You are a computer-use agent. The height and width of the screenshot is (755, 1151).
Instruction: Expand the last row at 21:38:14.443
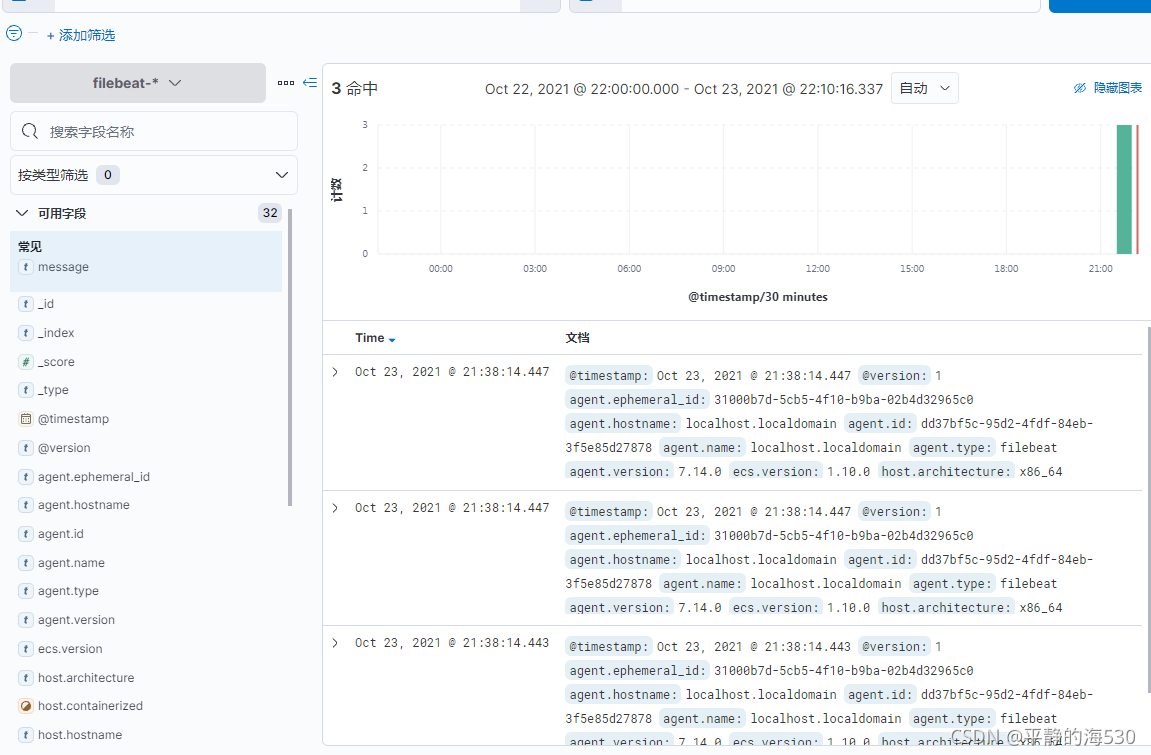coord(335,643)
